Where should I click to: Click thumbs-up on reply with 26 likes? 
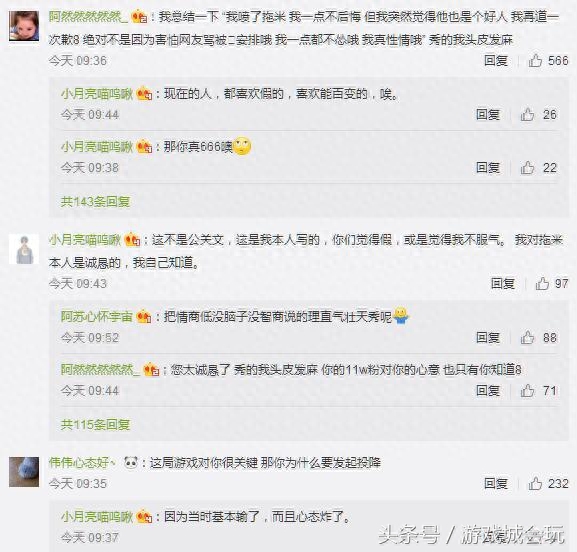click(x=527, y=114)
